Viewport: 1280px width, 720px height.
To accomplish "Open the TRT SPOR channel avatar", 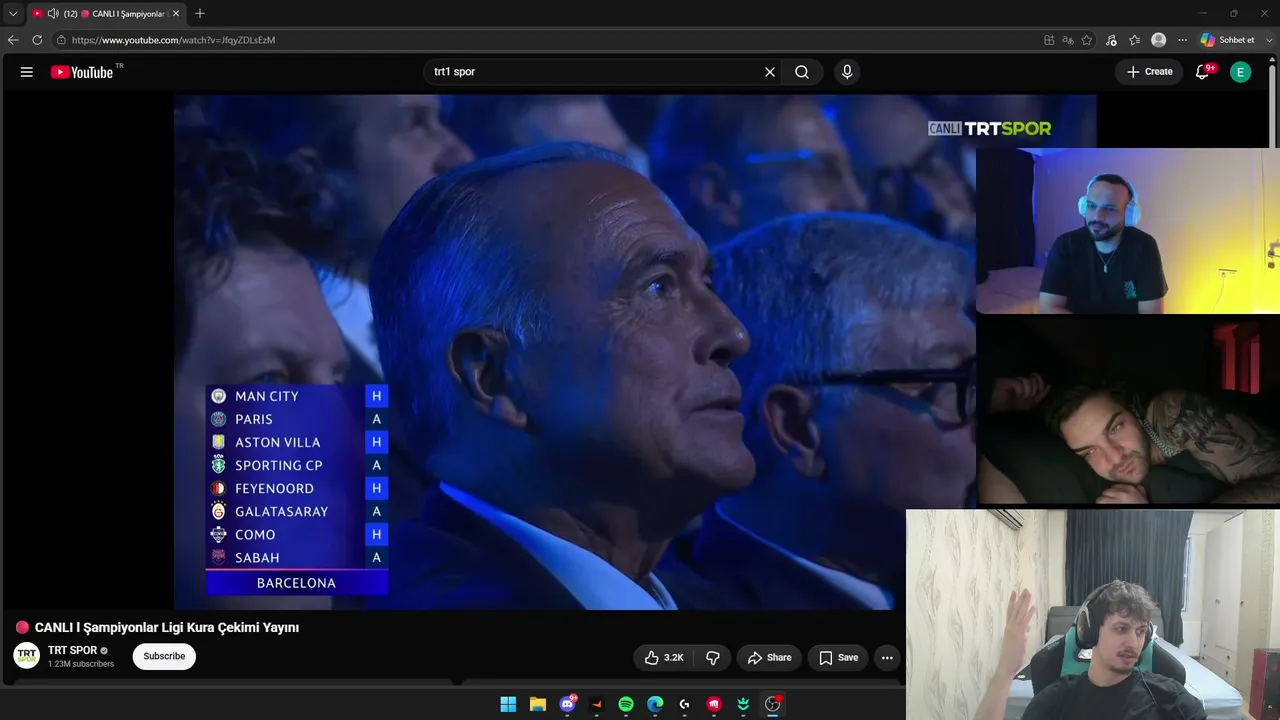I will click(x=27, y=656).
